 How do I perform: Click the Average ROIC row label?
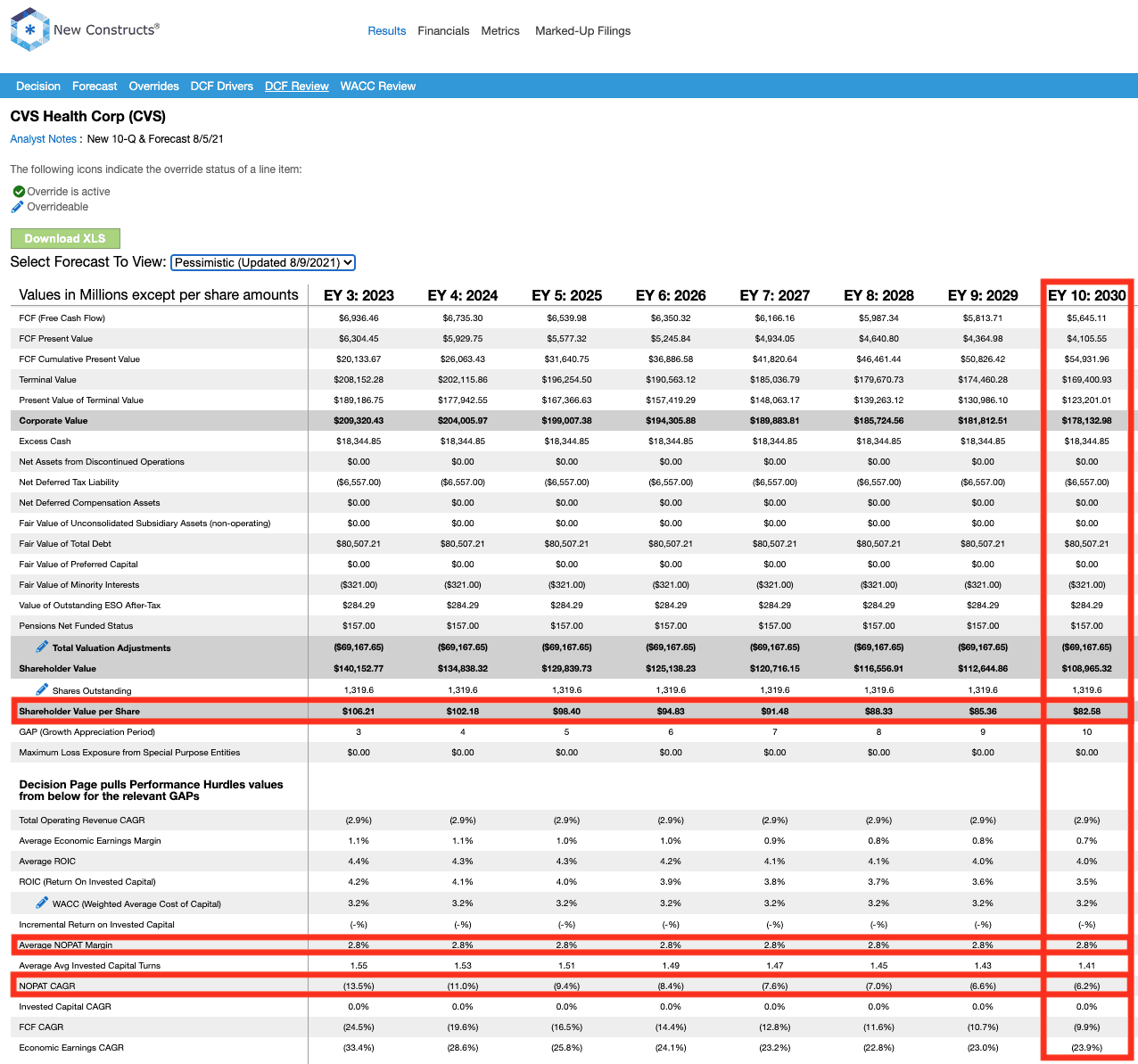(47, 862)
